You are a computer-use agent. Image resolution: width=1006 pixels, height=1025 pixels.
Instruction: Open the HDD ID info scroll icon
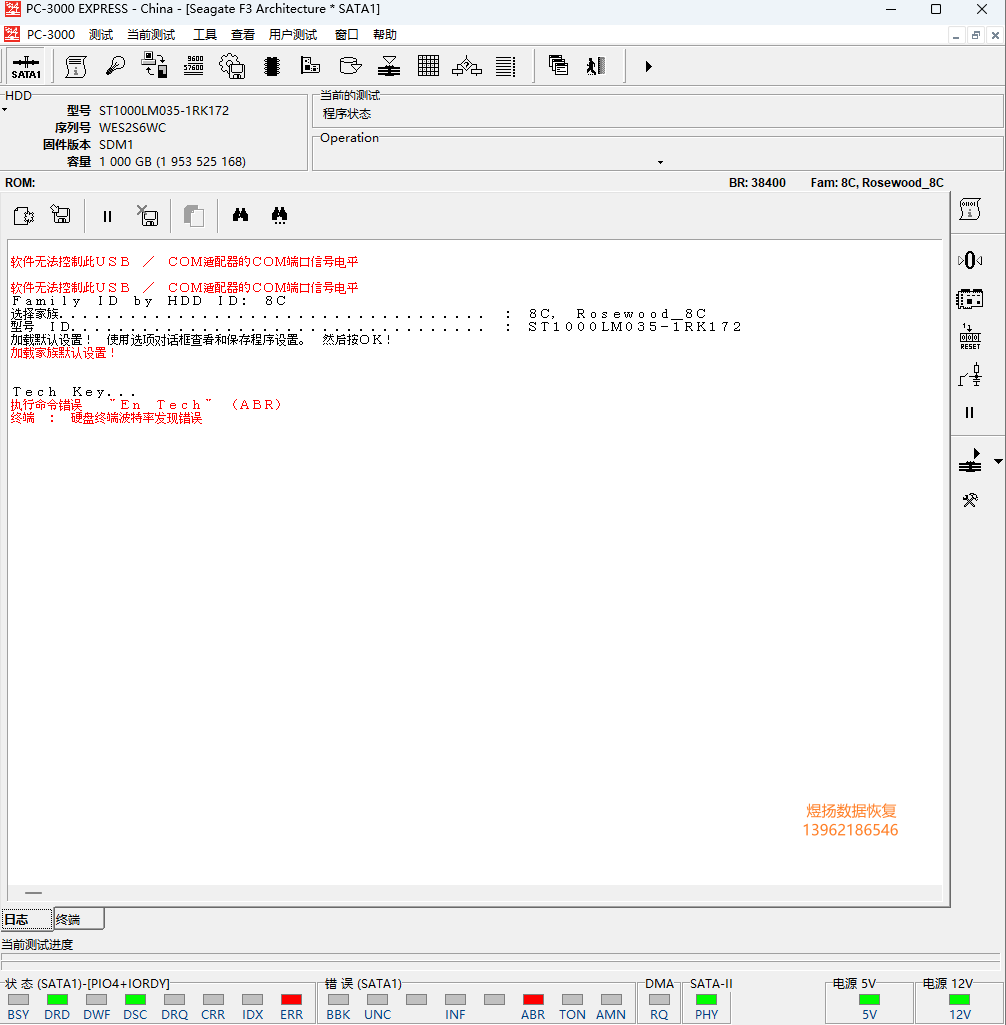point(76,67)
